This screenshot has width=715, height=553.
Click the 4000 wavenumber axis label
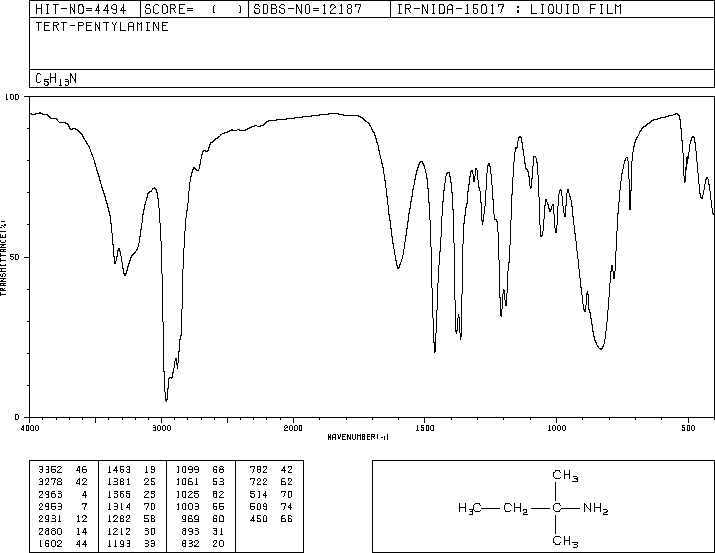click(30, 428)
